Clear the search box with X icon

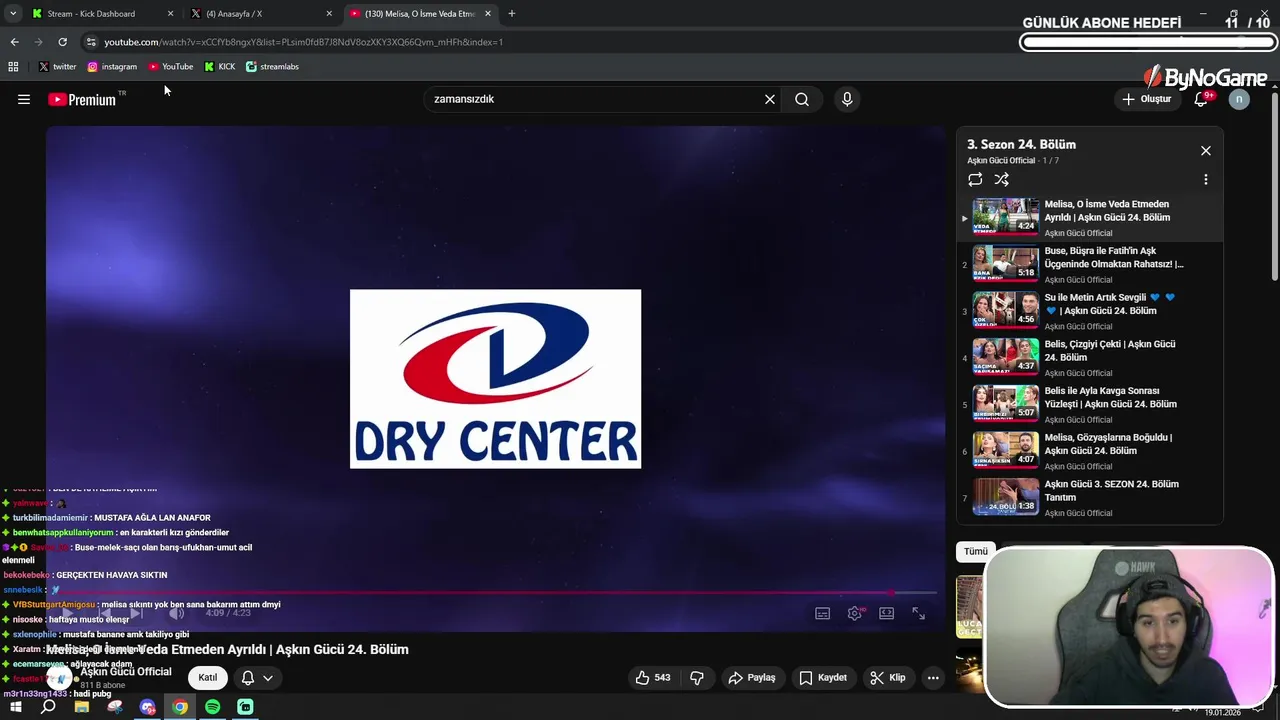coord(770,99)
